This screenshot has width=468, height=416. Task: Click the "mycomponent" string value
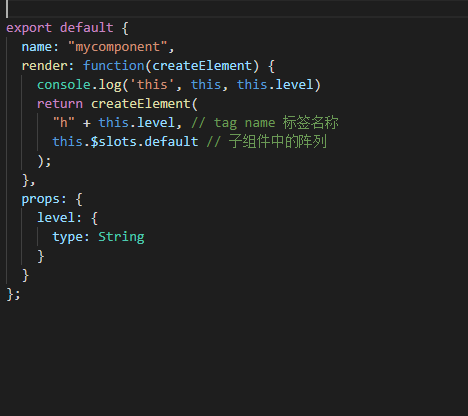[117, 47]
